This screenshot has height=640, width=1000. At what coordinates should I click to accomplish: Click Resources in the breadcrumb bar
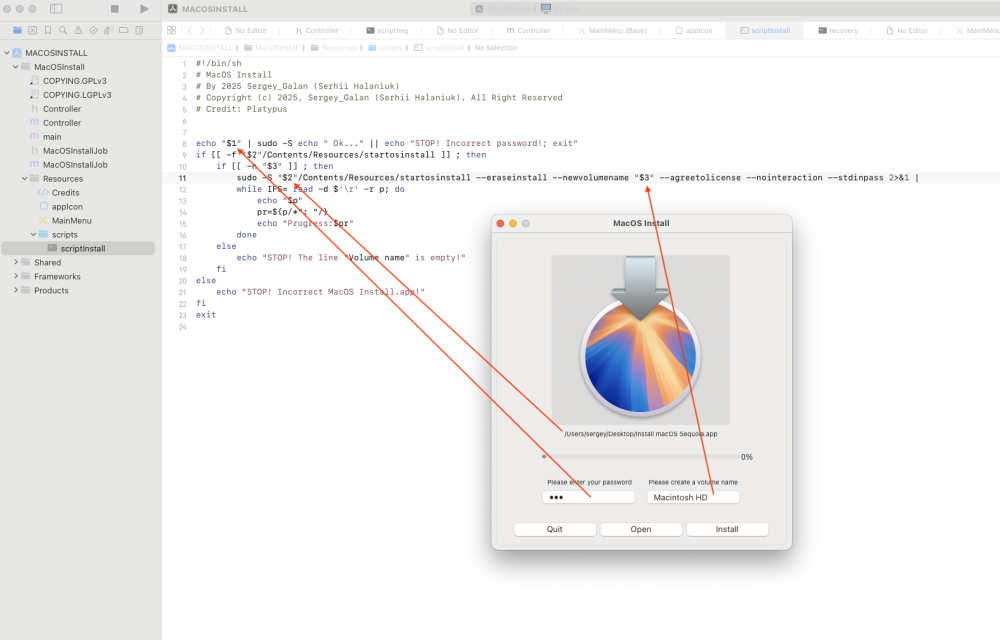[x=334, y=48]
